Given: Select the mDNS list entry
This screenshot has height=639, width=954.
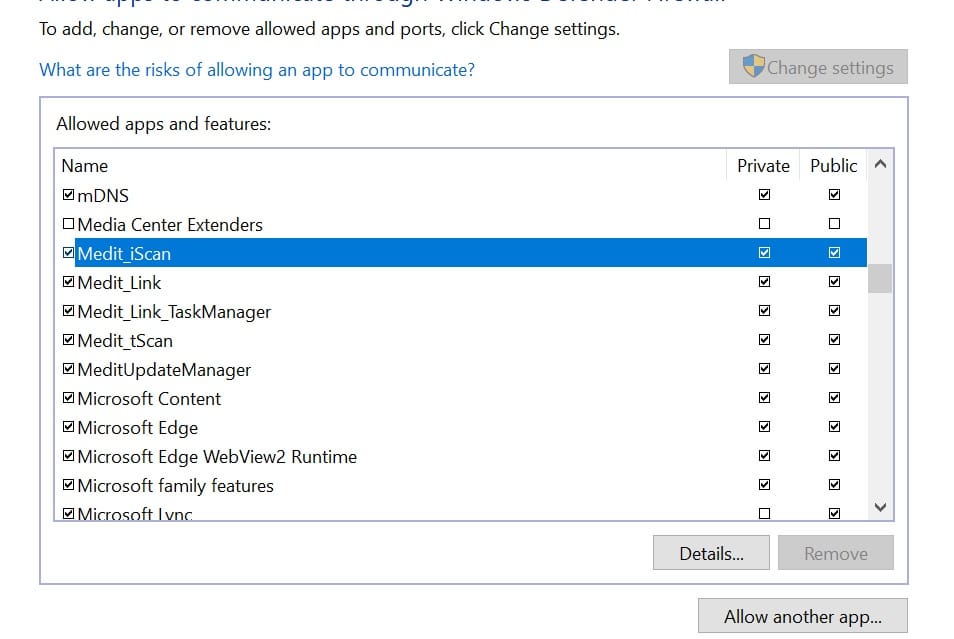Looking at the screenshot, I should point(461,195).
